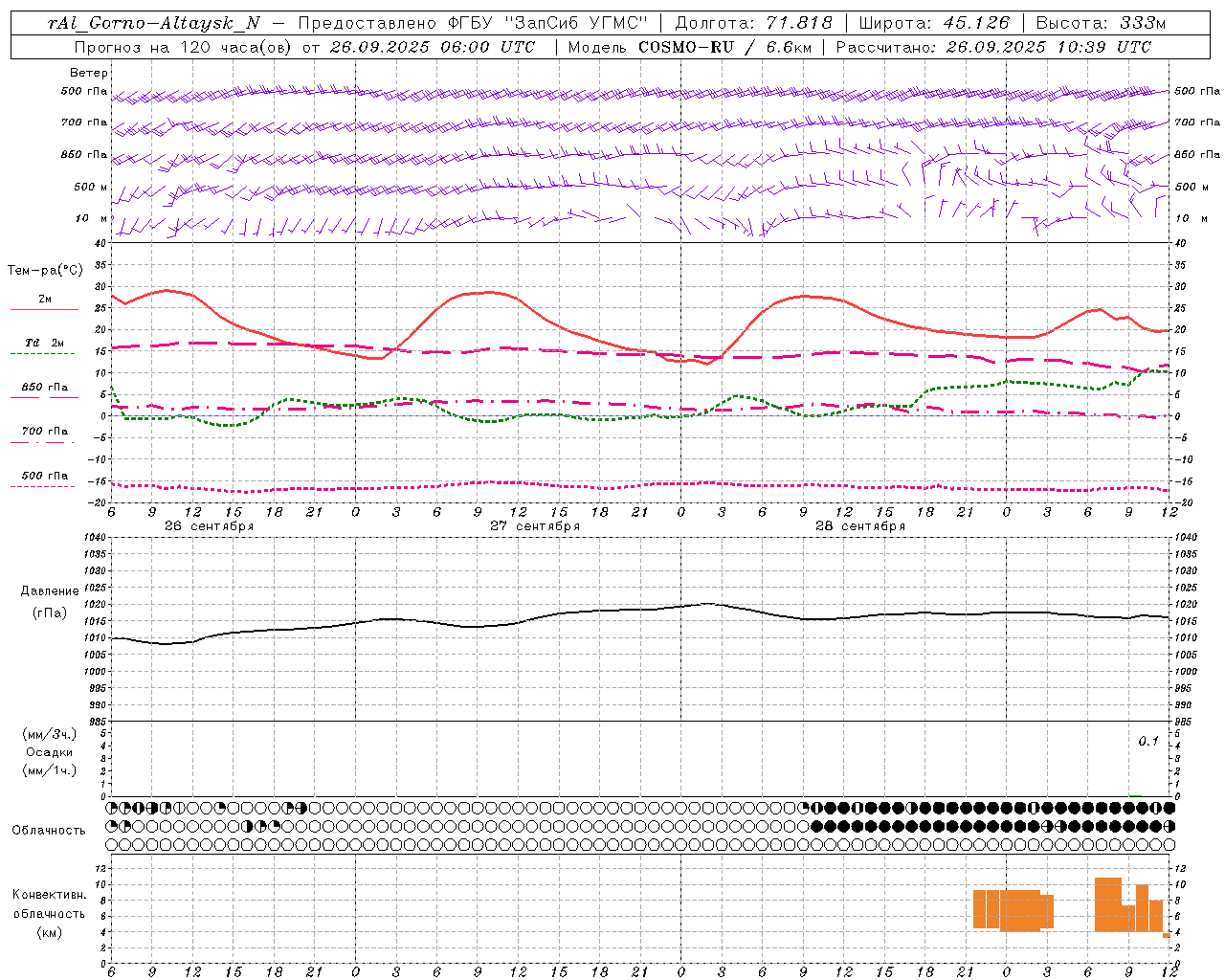This screenshot has height=980, width=1225.
Task: Select the Прогноз на 120 часа(ов) text
Action: tap(184, 47)
